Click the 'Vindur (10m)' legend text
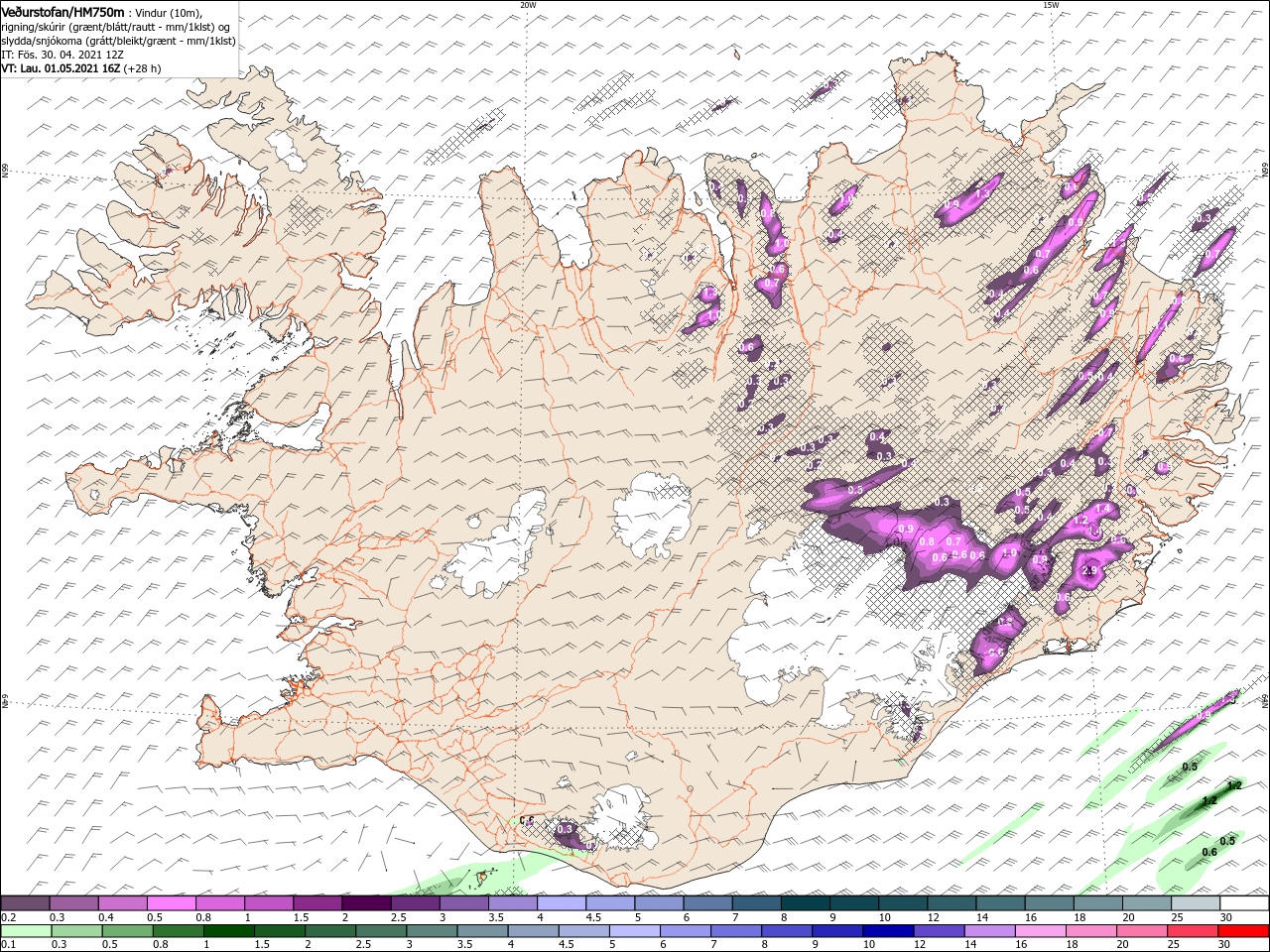The image size is (1270, 952). (x=167, y=12)
